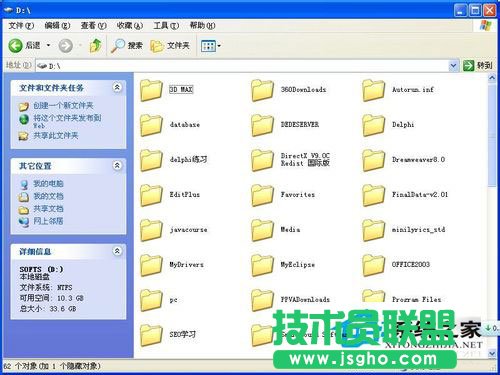Open the Help menu
Image resolution: width=500 pixels, height=375 pixels.
click(x=202, y=25)
